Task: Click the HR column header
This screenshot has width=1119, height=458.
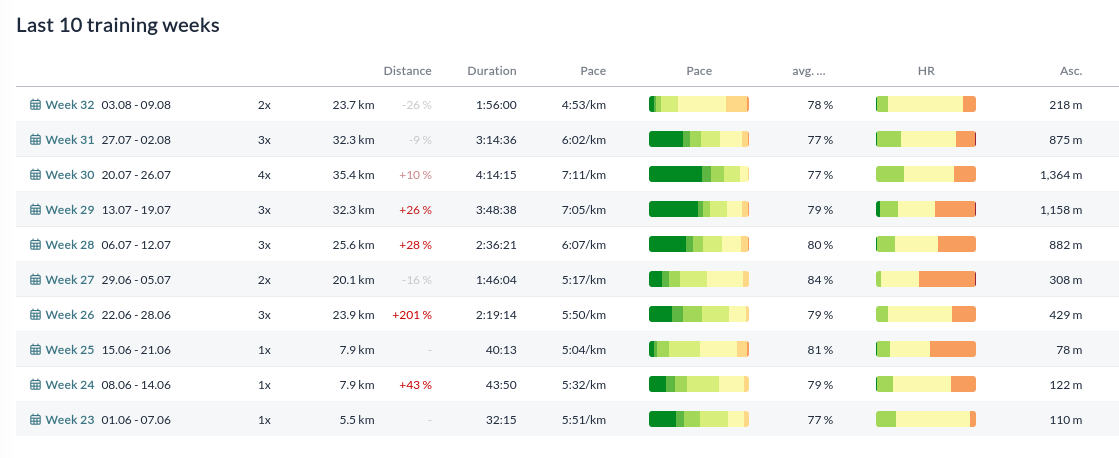Action: 926,71
